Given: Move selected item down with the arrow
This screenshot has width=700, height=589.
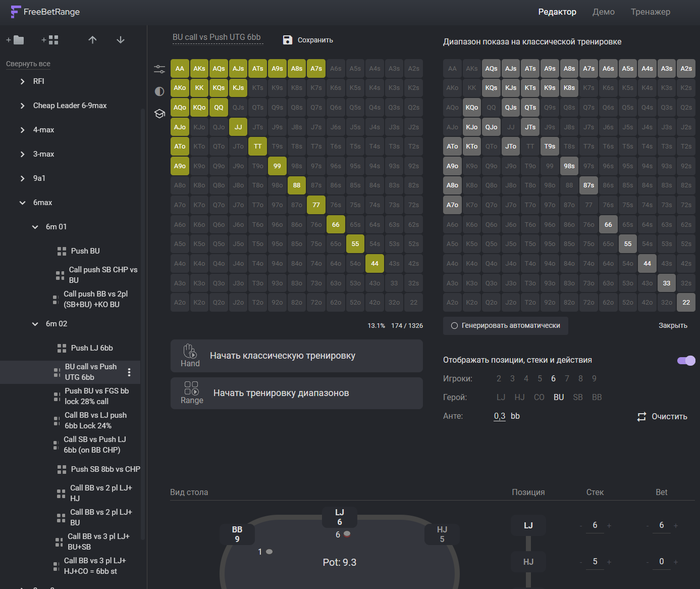Looking at the screenshot, I should (x=121, y=40).
